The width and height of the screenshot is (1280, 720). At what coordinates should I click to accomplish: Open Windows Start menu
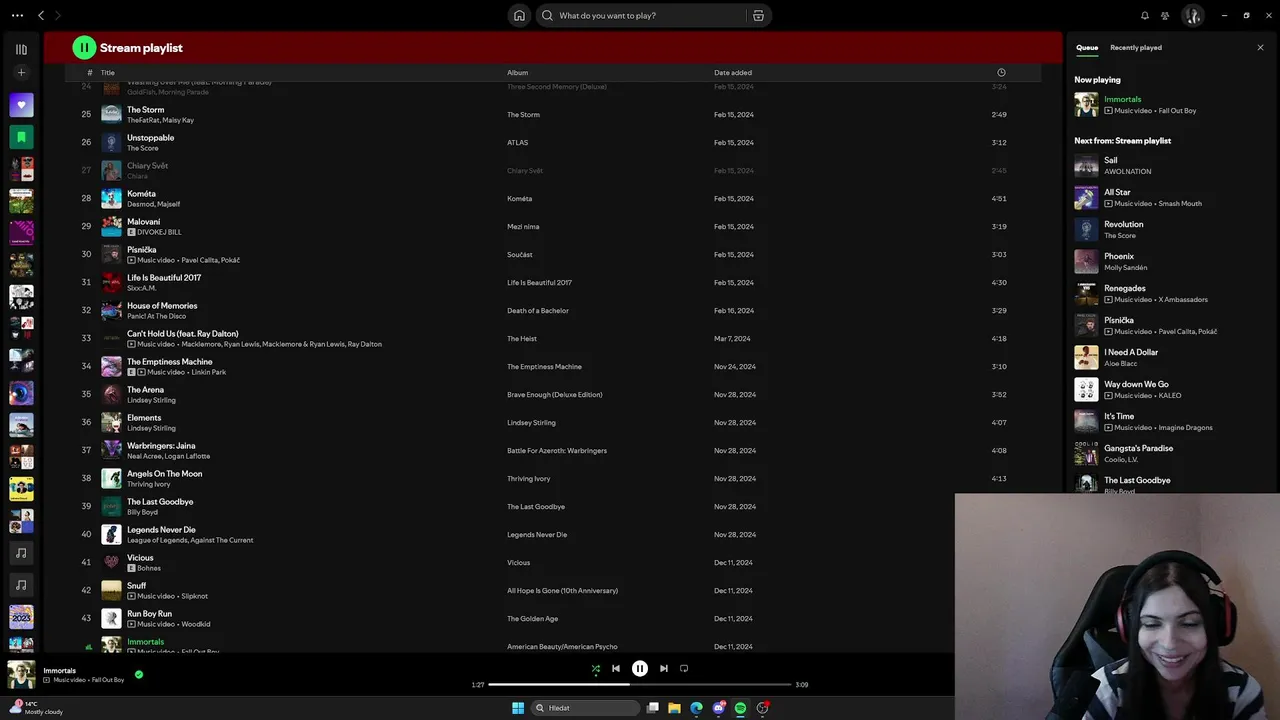tap(518, 708)
